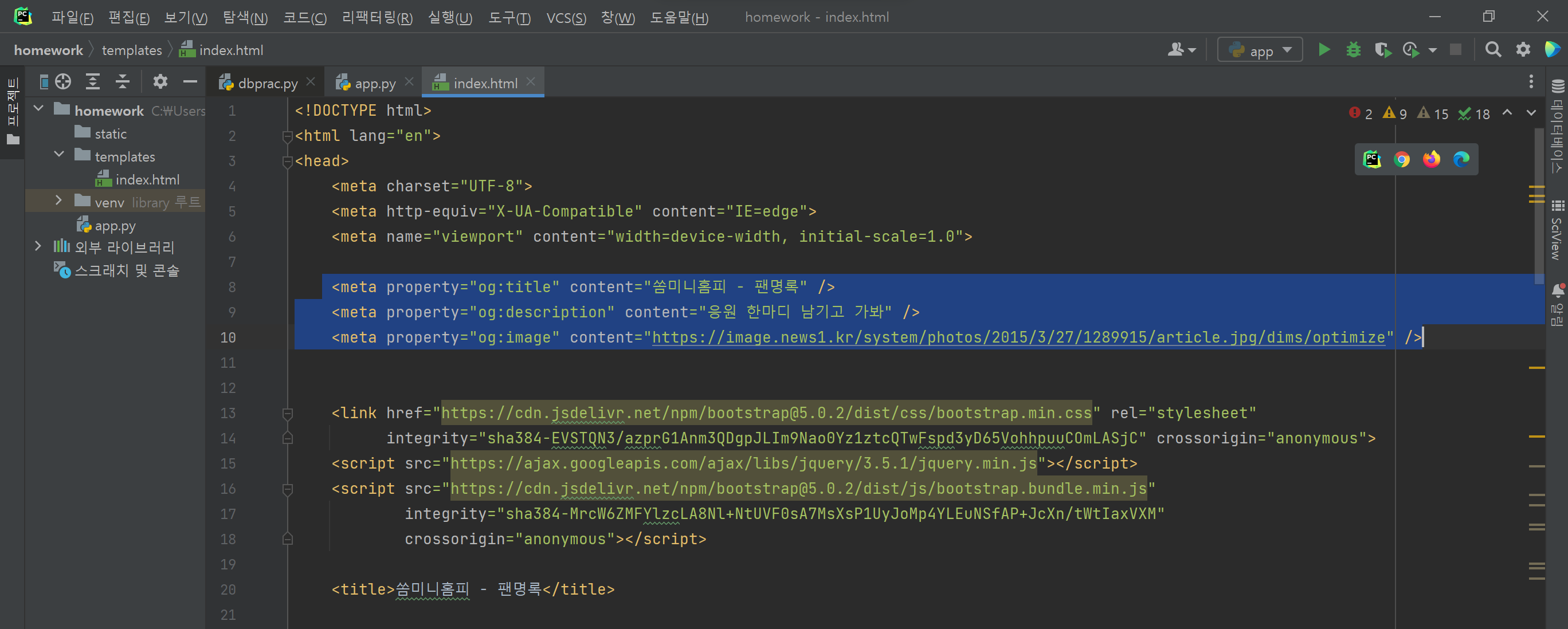Run app with coverage
Image resolution: width=1568 pixels, height=629 pixels.
(x=1383, y=50)
